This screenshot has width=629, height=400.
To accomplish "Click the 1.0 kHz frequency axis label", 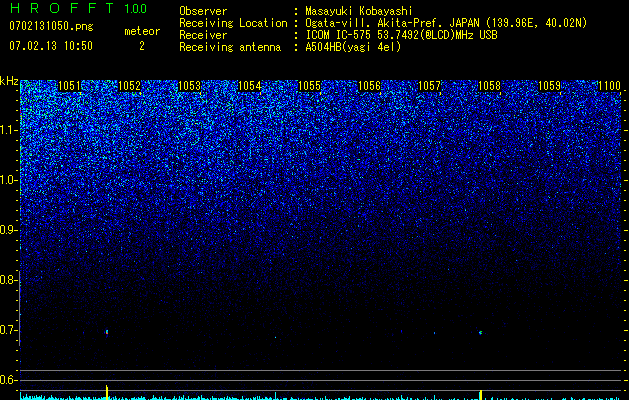I will [8, 180].
